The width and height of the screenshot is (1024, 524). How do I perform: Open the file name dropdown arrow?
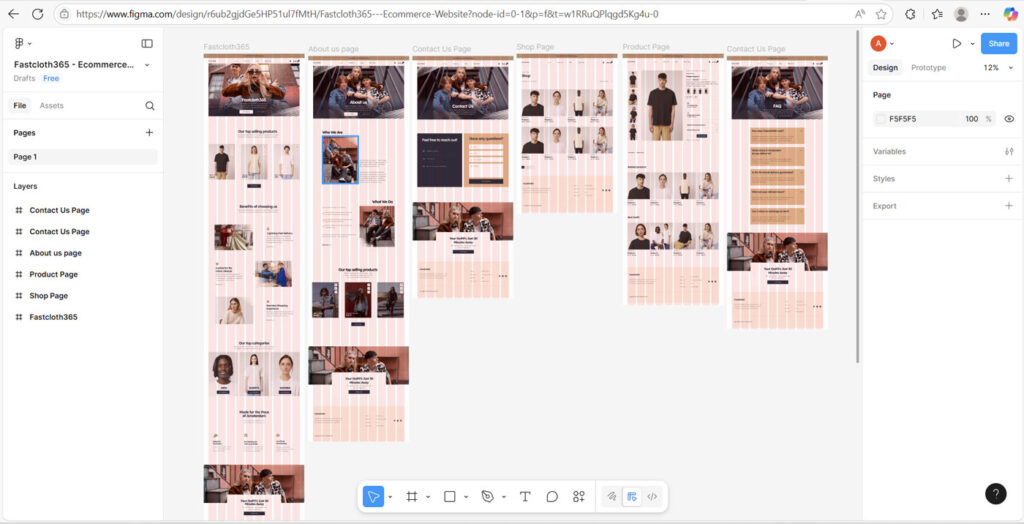click(x=147, y=65)
